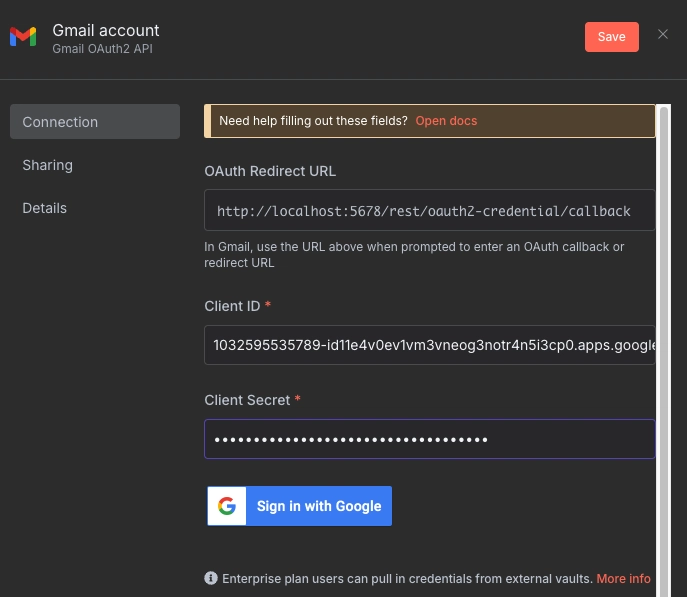The height and width of the screenshot is (597, 687).
Task: Click the vertical scrollbar of the form
Action: click(x=664, y=350)
